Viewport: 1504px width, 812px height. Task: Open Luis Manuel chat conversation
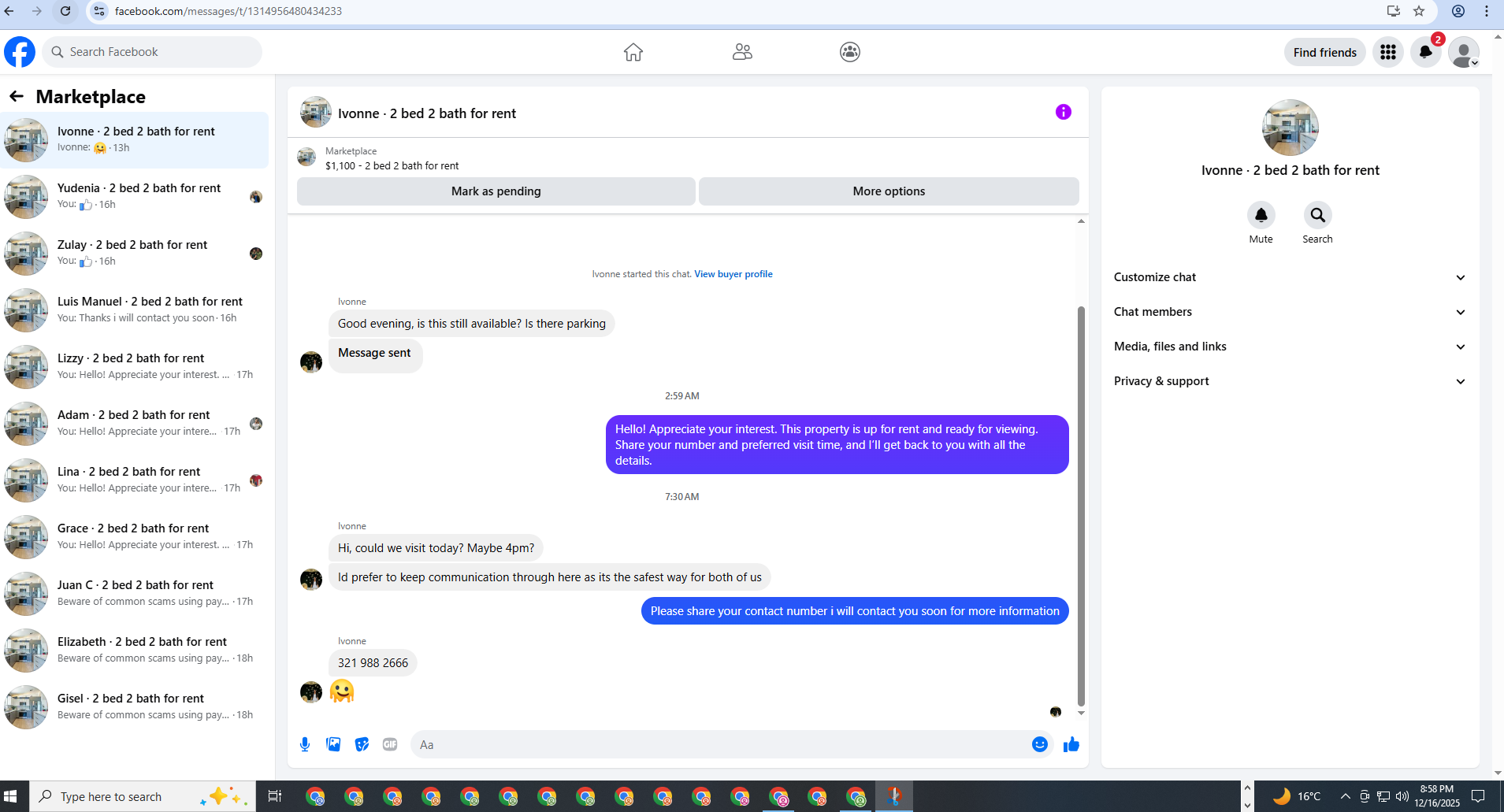click(x=134, y=310)
